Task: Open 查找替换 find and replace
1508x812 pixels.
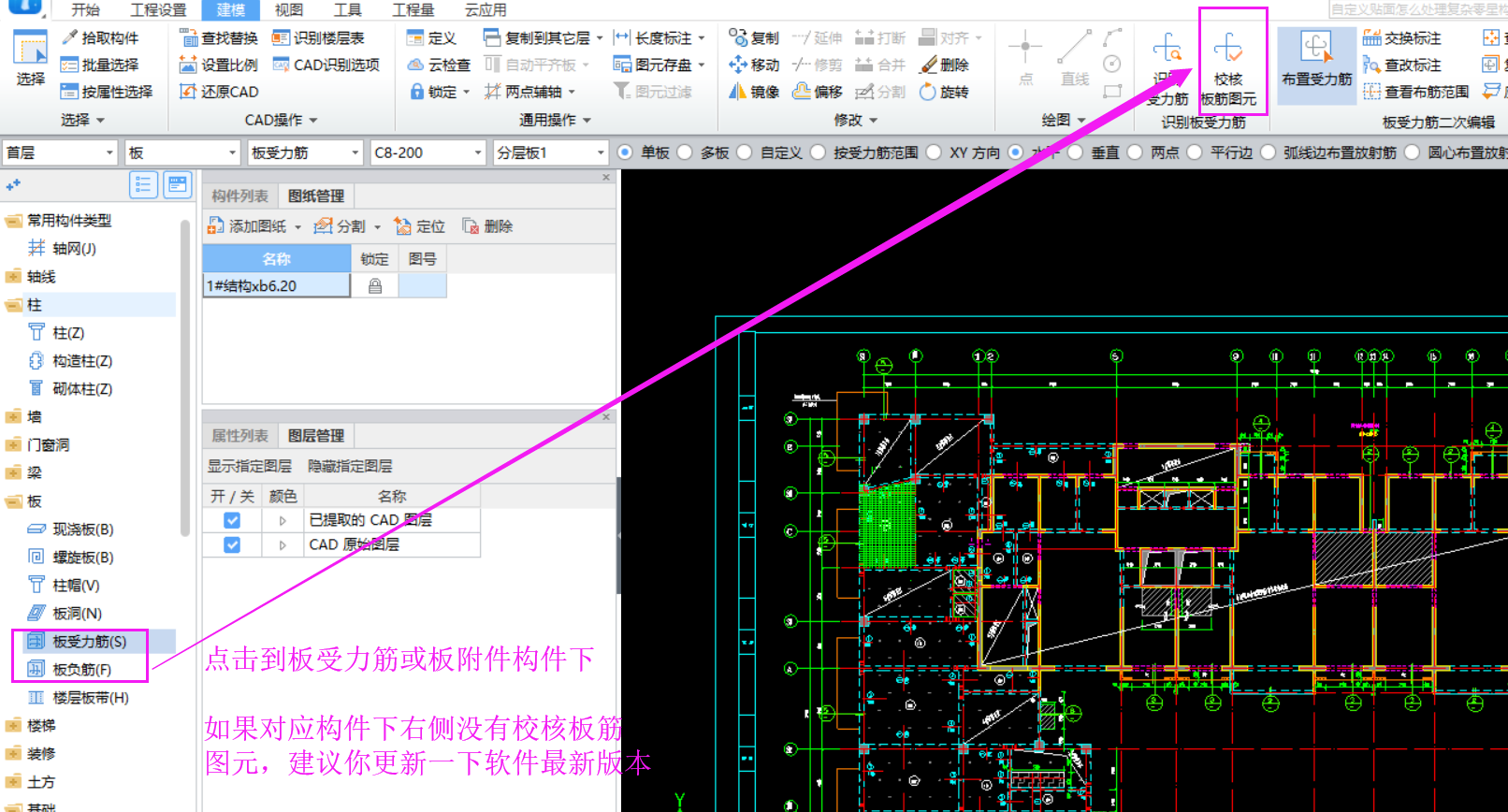Action: click(219, 37)
